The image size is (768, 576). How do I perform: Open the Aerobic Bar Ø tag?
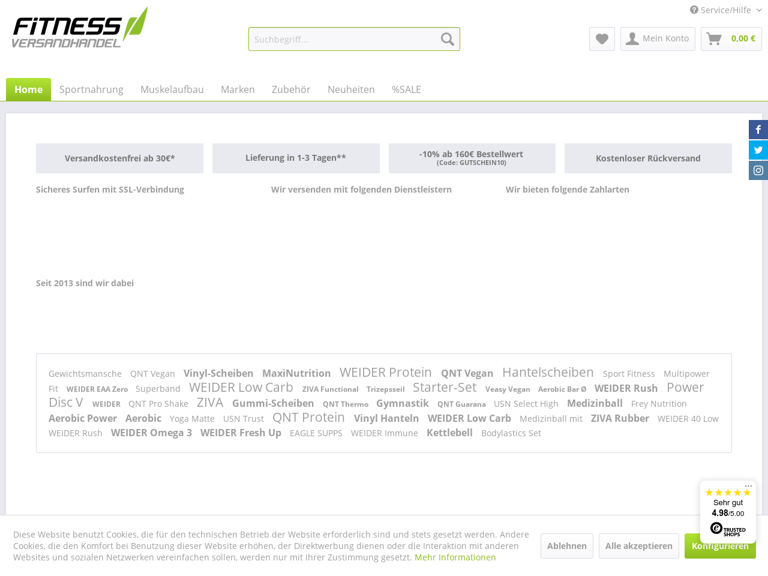coord(562,389)
